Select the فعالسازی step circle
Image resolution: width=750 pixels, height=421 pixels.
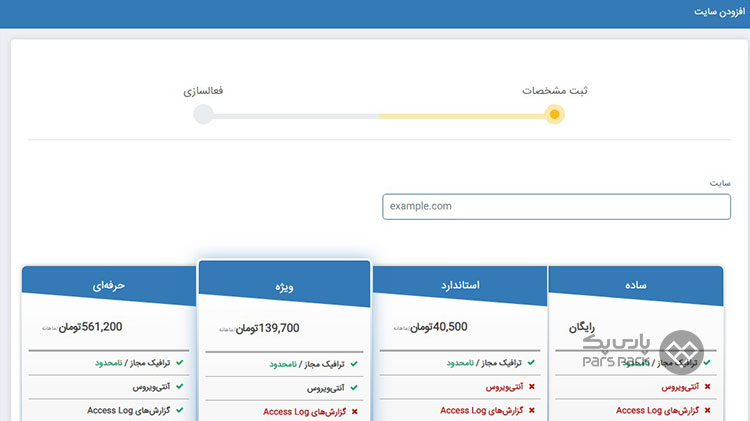coord(203,114)
